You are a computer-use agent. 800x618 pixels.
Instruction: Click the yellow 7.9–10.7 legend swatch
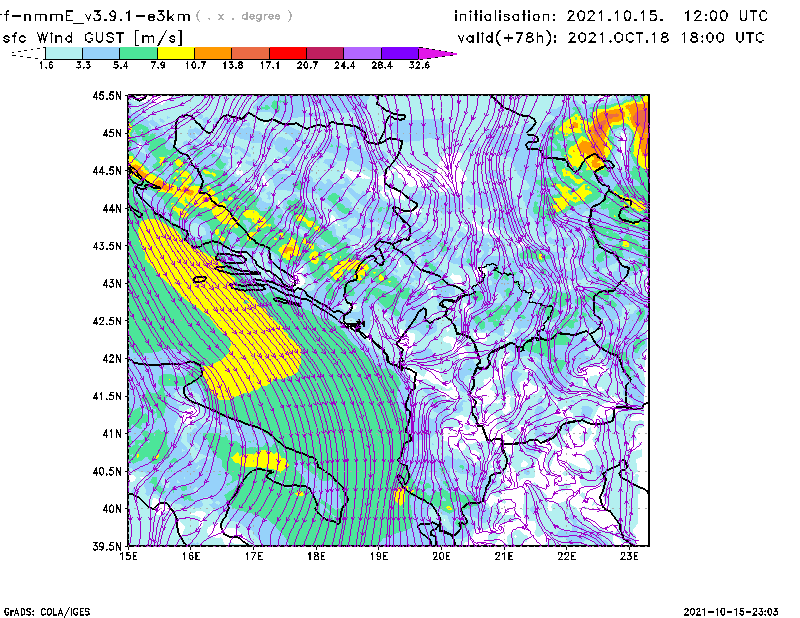coord(175,53)
